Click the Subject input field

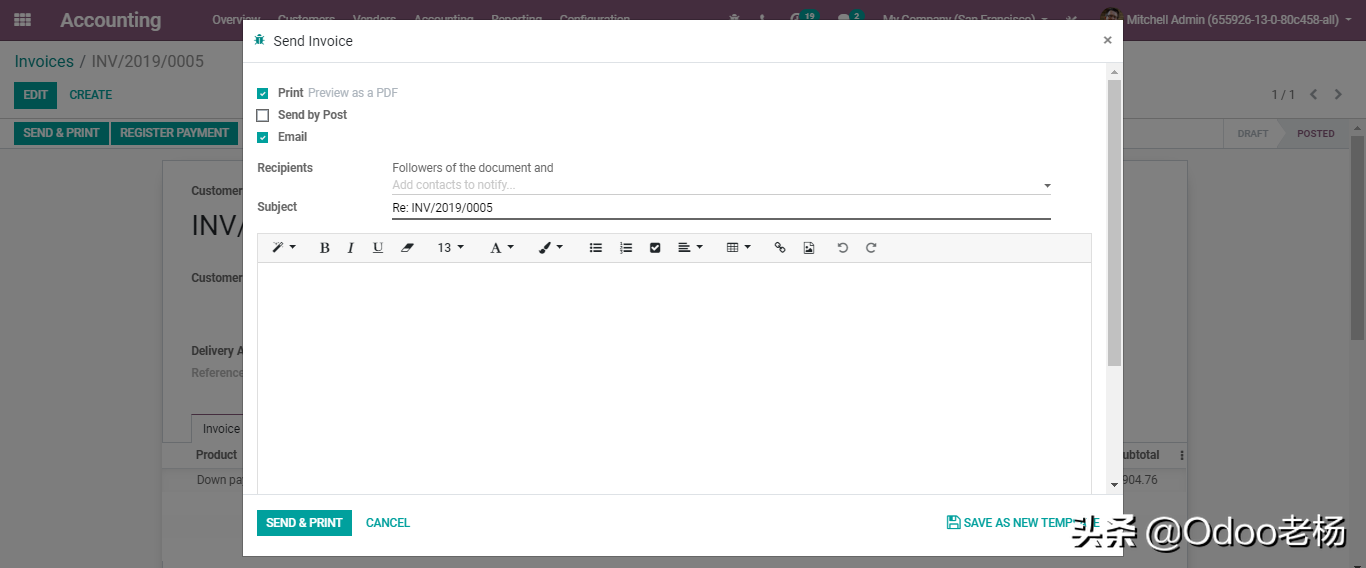point(721,208)
